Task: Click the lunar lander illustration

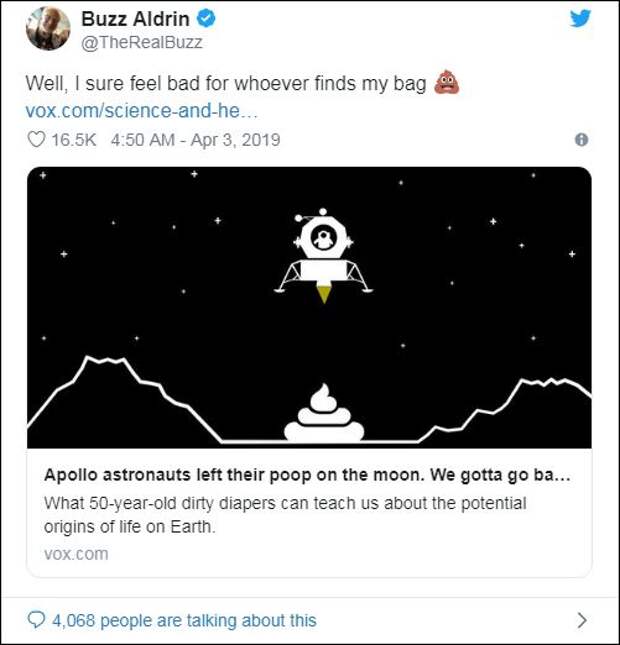Action: click(323, 256)
